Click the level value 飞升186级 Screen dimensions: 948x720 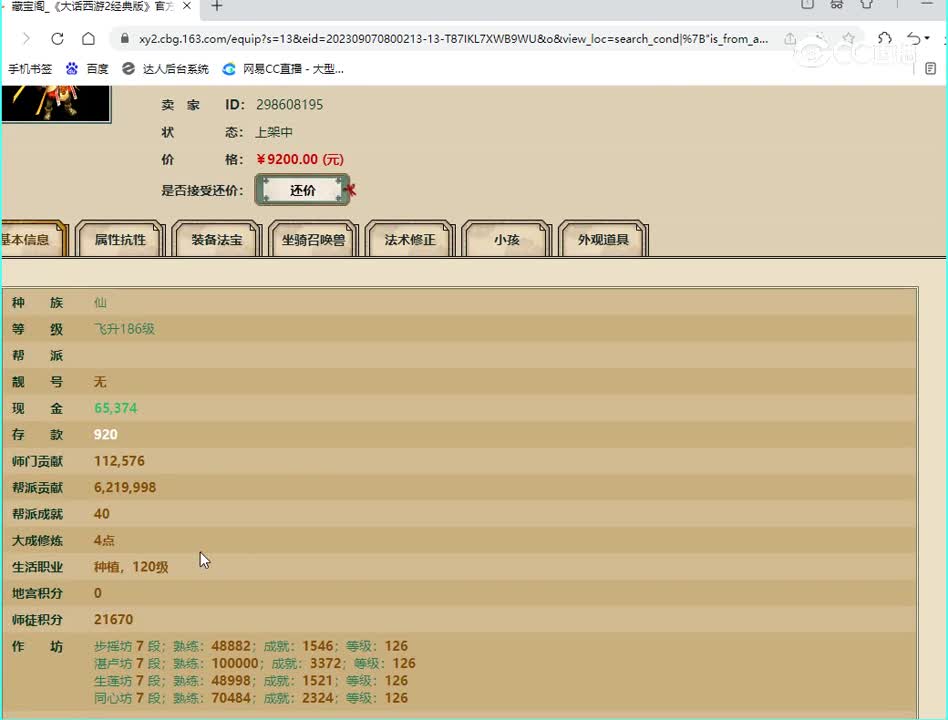pos(125,329)
